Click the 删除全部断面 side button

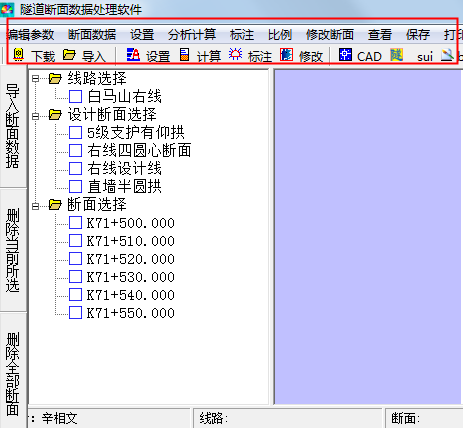(x=13, y=371)
